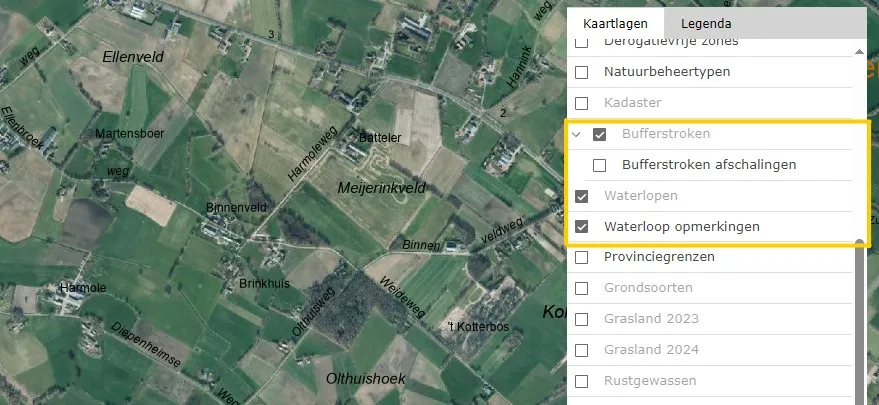Click the Waterloop opmerkingen label
This screenshot has height=405, width=879.
click(682, 227)
